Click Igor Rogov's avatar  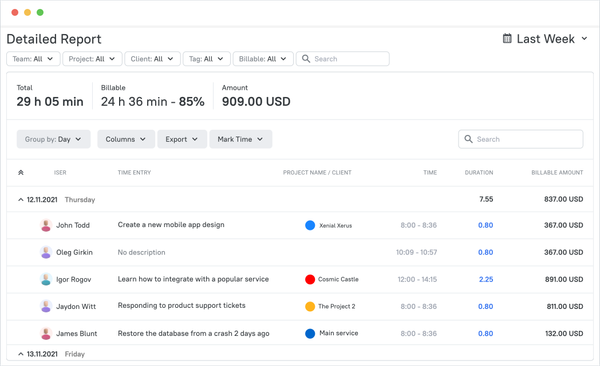tap(46, 279)
